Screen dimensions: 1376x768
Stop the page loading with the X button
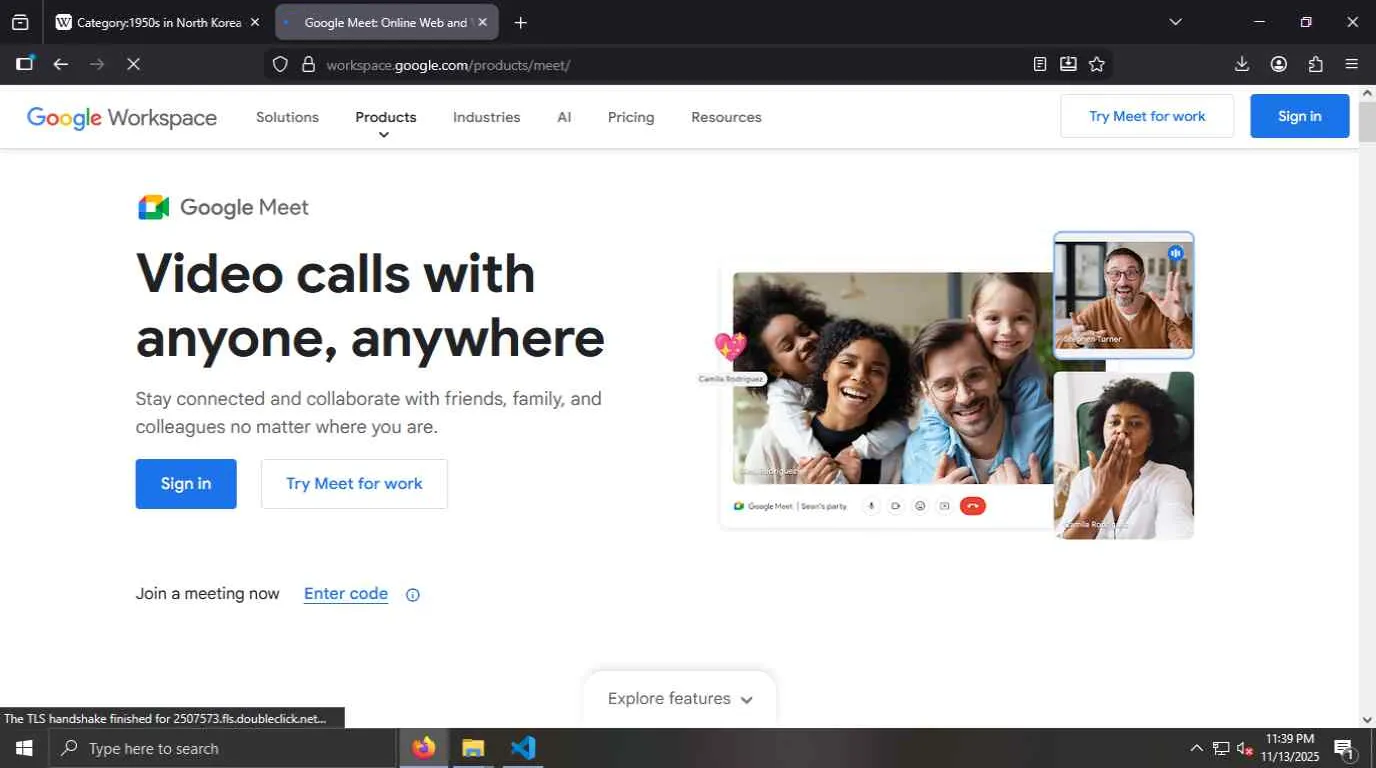tap(133, 64)
